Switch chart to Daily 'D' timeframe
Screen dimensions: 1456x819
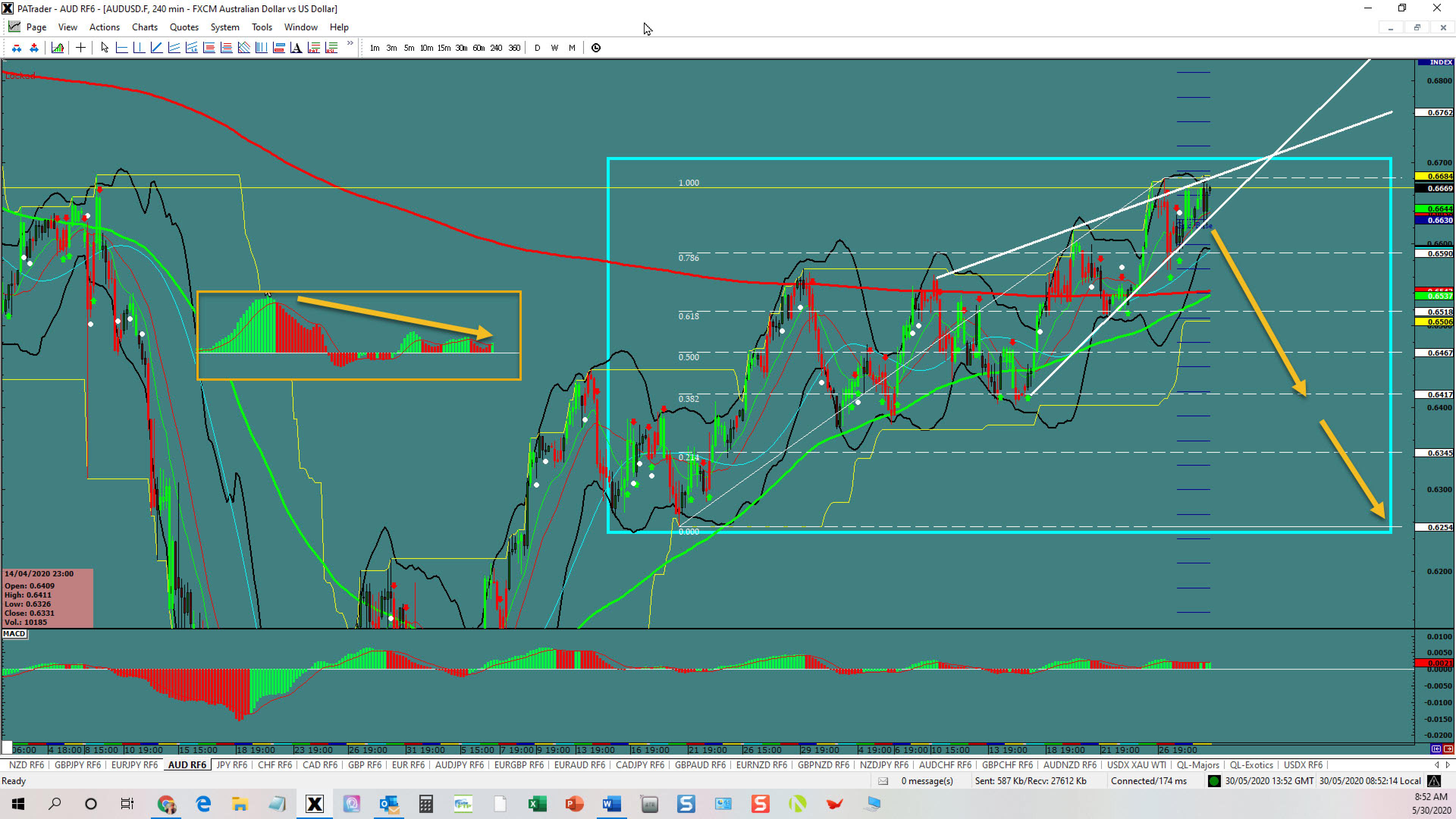537,48
